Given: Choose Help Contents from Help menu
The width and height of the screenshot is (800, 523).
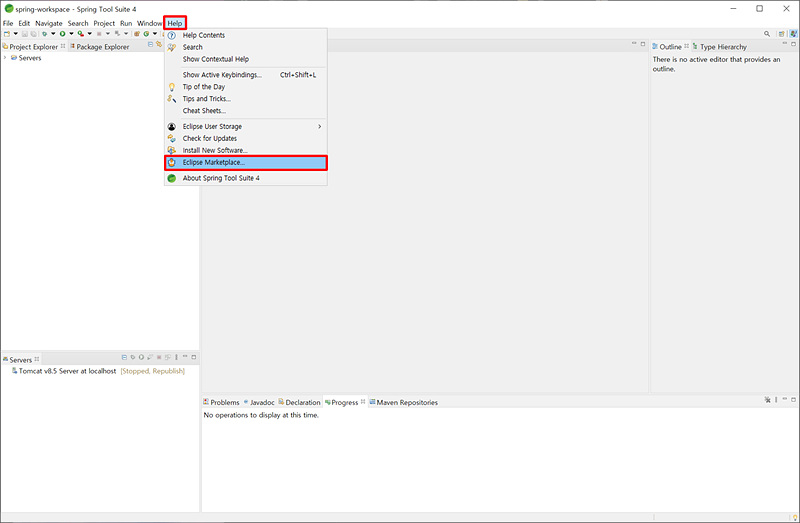Looking at the screenshot, I should point(245,35).
